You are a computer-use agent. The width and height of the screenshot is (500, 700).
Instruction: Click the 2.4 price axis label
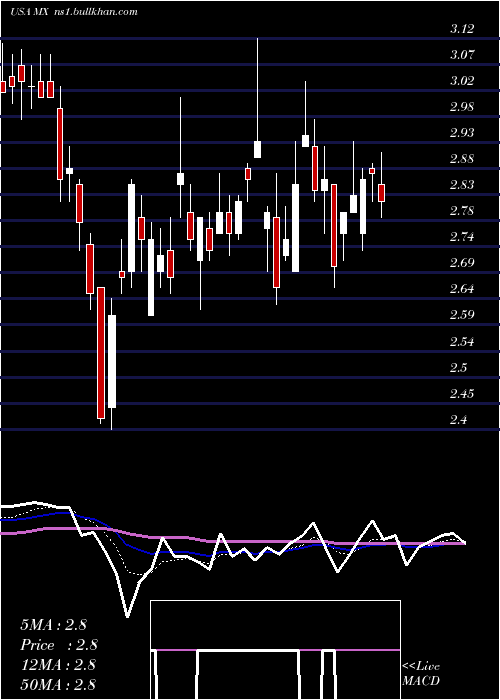click(458, 420)
